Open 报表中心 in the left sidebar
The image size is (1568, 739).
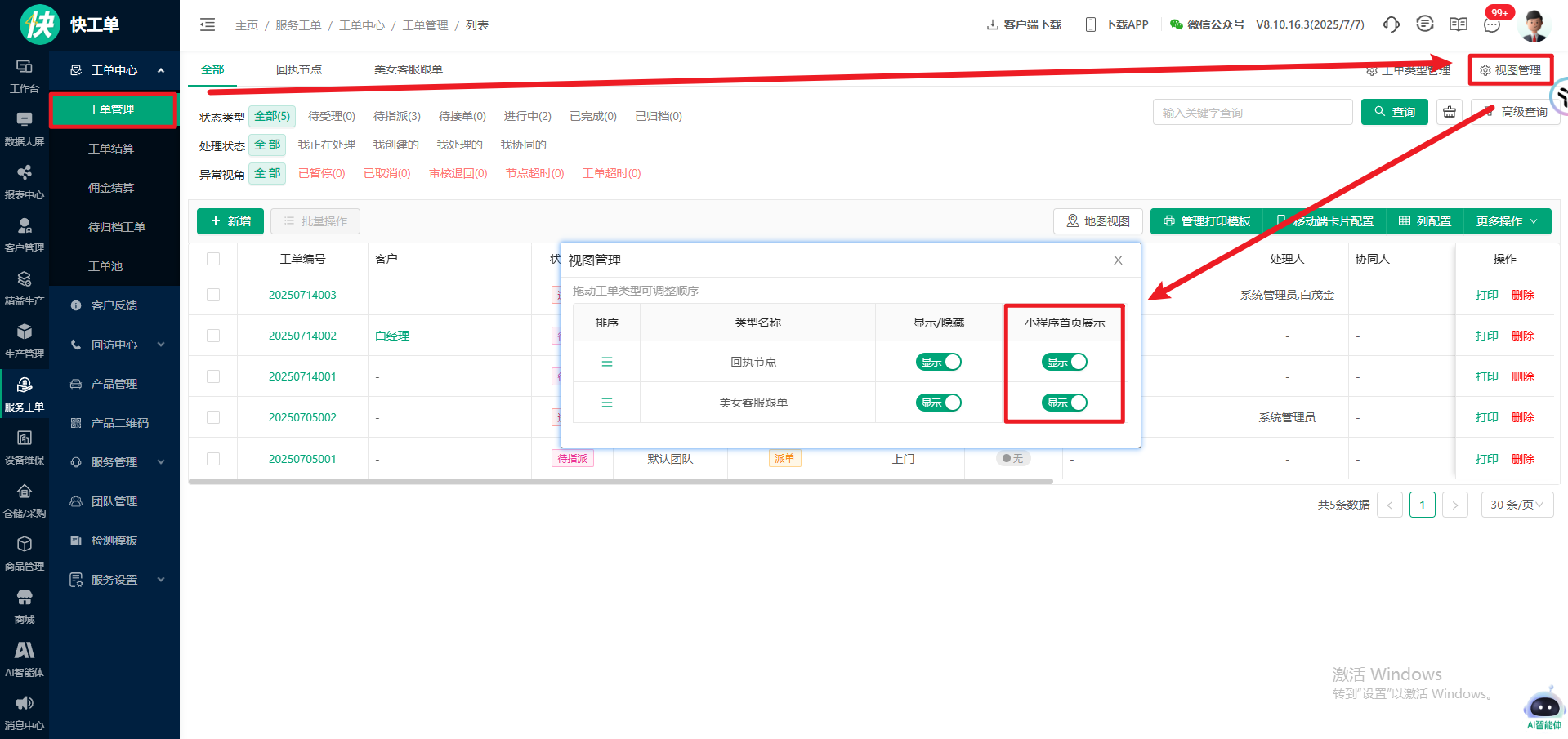[x=25, y=182]
